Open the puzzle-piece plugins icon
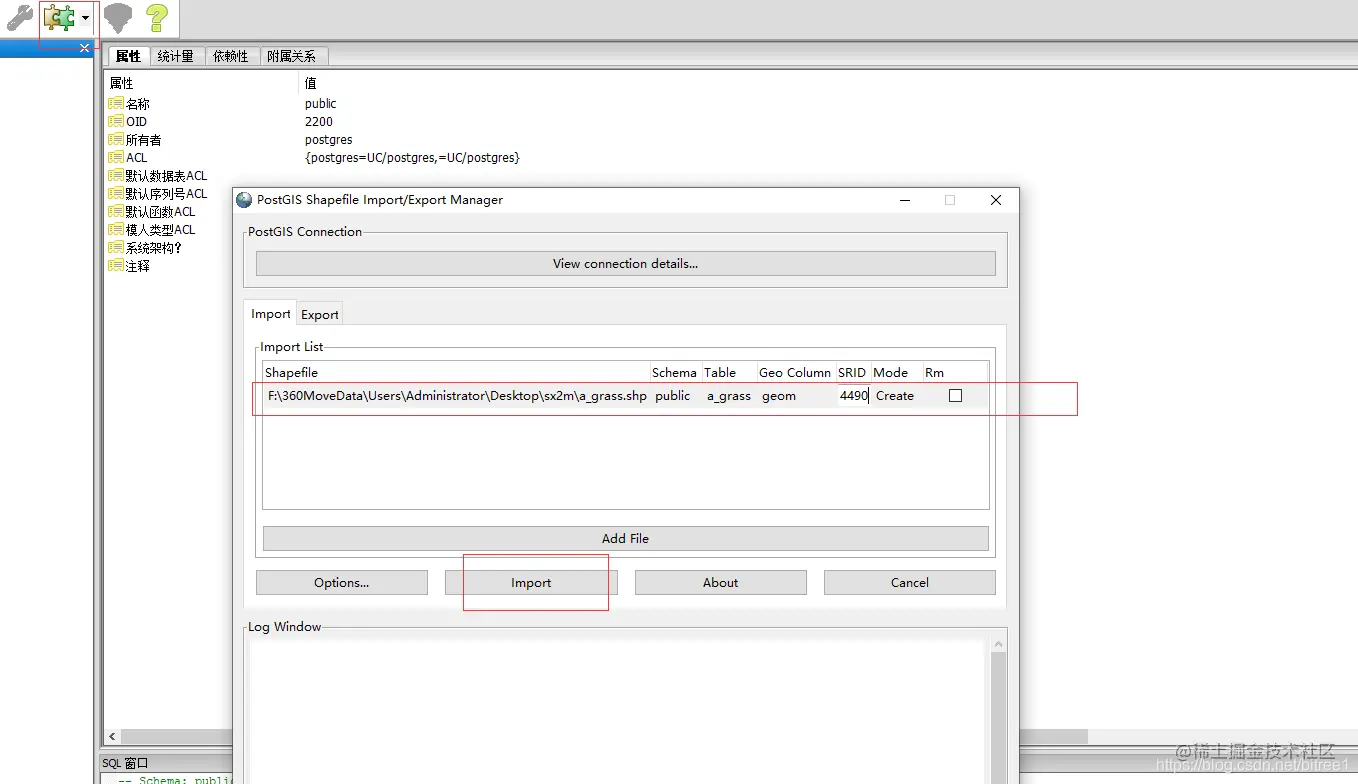The image size is (1358, 784). point(60,17)
